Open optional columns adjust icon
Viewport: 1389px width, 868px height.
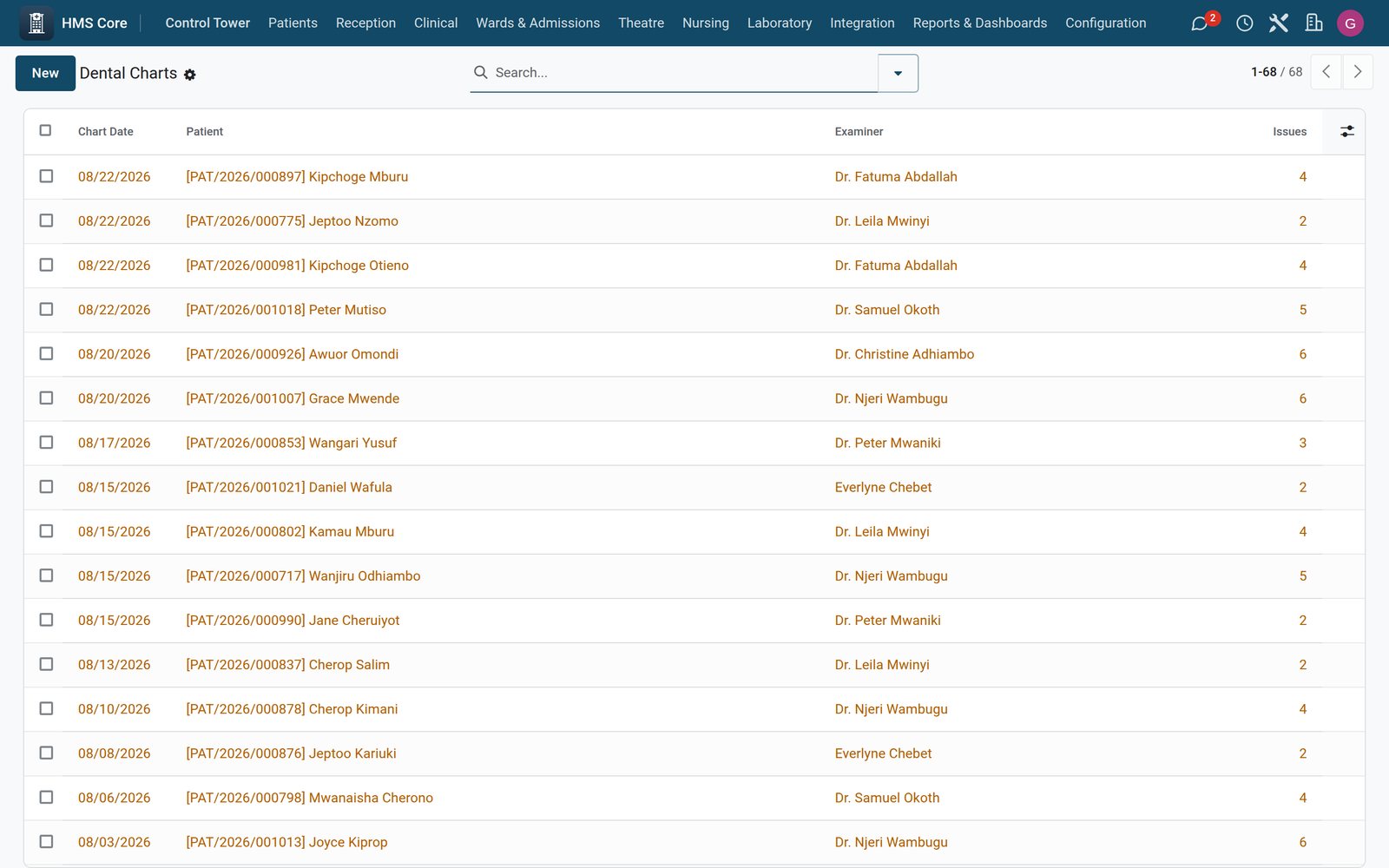point(1346,131)
